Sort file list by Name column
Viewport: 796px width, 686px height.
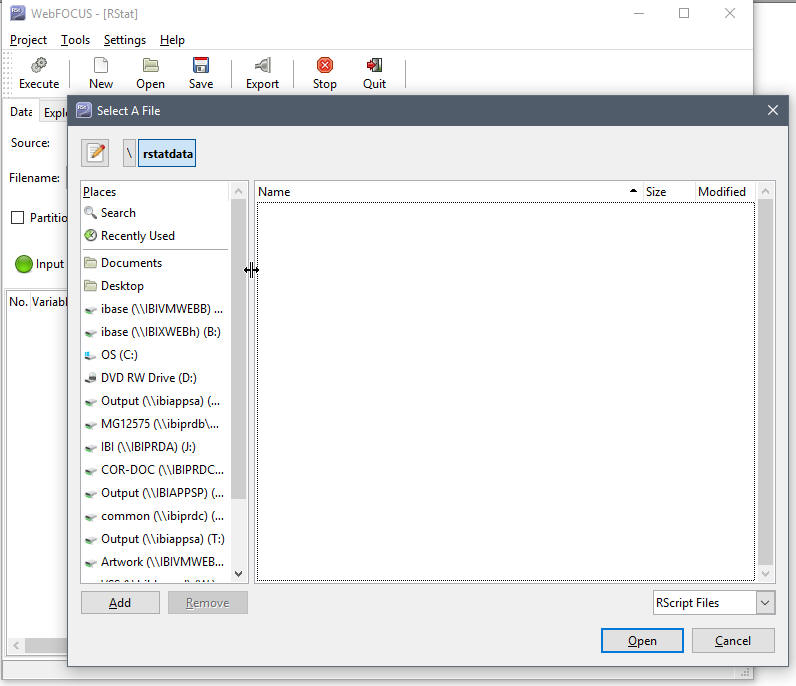449,191
